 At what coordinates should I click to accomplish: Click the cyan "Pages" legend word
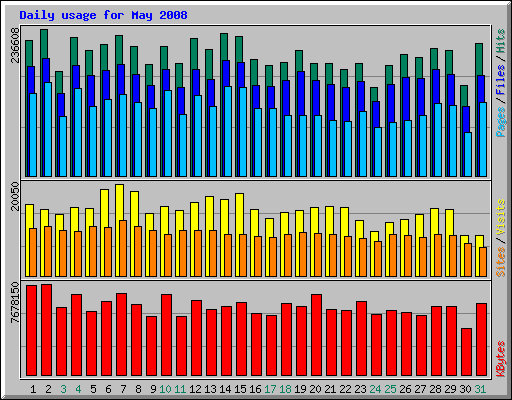(x=500, y=122)
